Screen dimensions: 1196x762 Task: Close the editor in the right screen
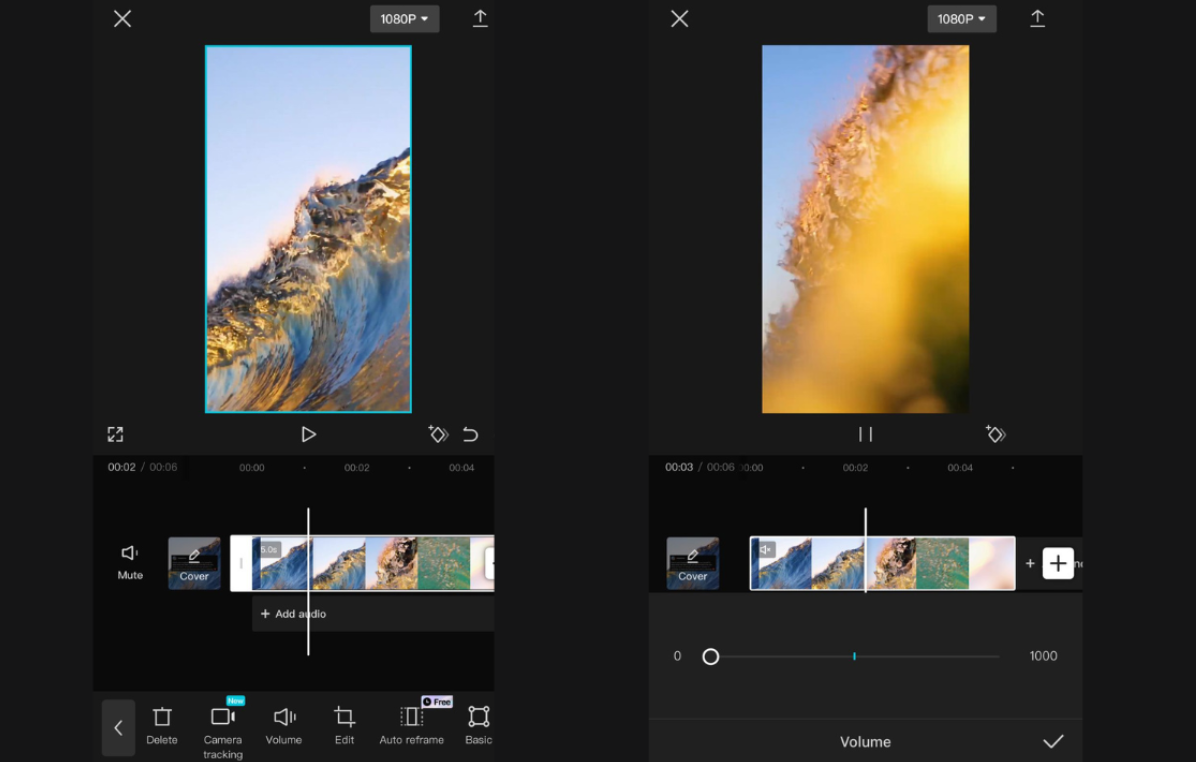coord(680,19)
